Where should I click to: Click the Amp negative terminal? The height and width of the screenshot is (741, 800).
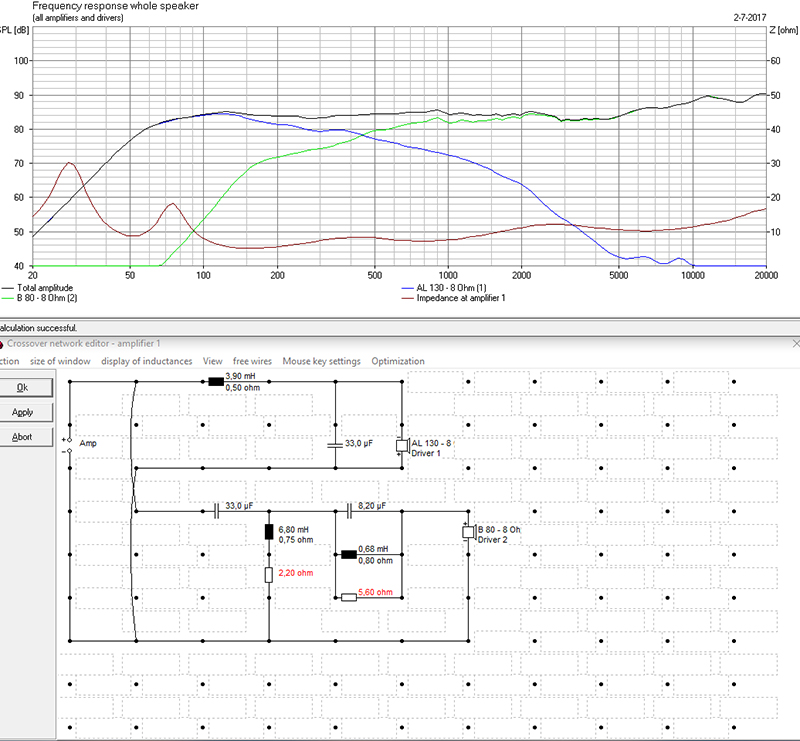click(70, 451)
